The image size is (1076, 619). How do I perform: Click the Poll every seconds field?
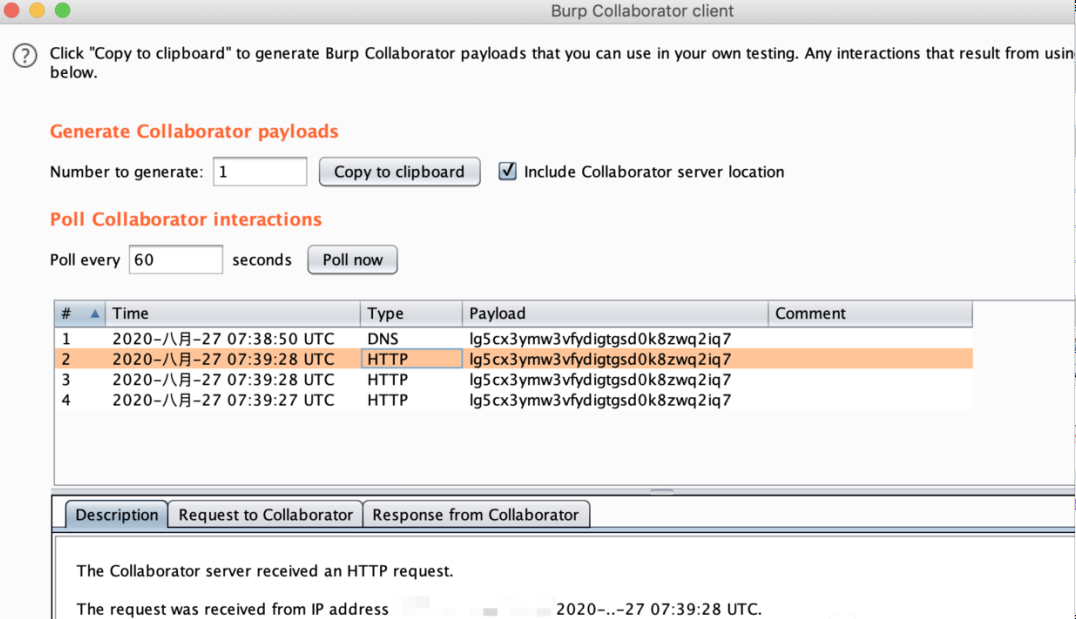176,259
